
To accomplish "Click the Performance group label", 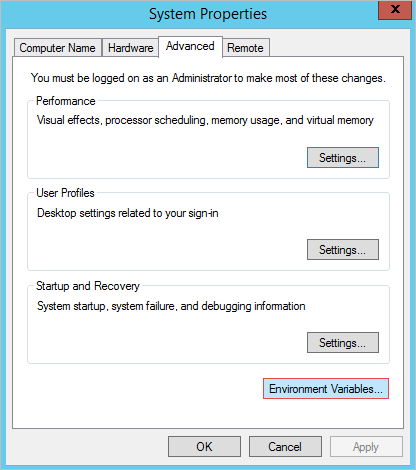I will [x=66, y=101].
